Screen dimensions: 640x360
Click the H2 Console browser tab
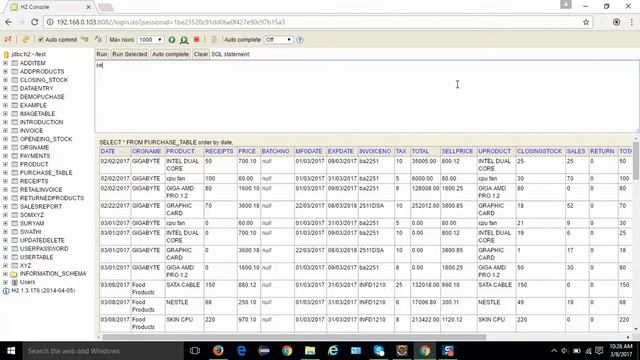tap(51, 7)
